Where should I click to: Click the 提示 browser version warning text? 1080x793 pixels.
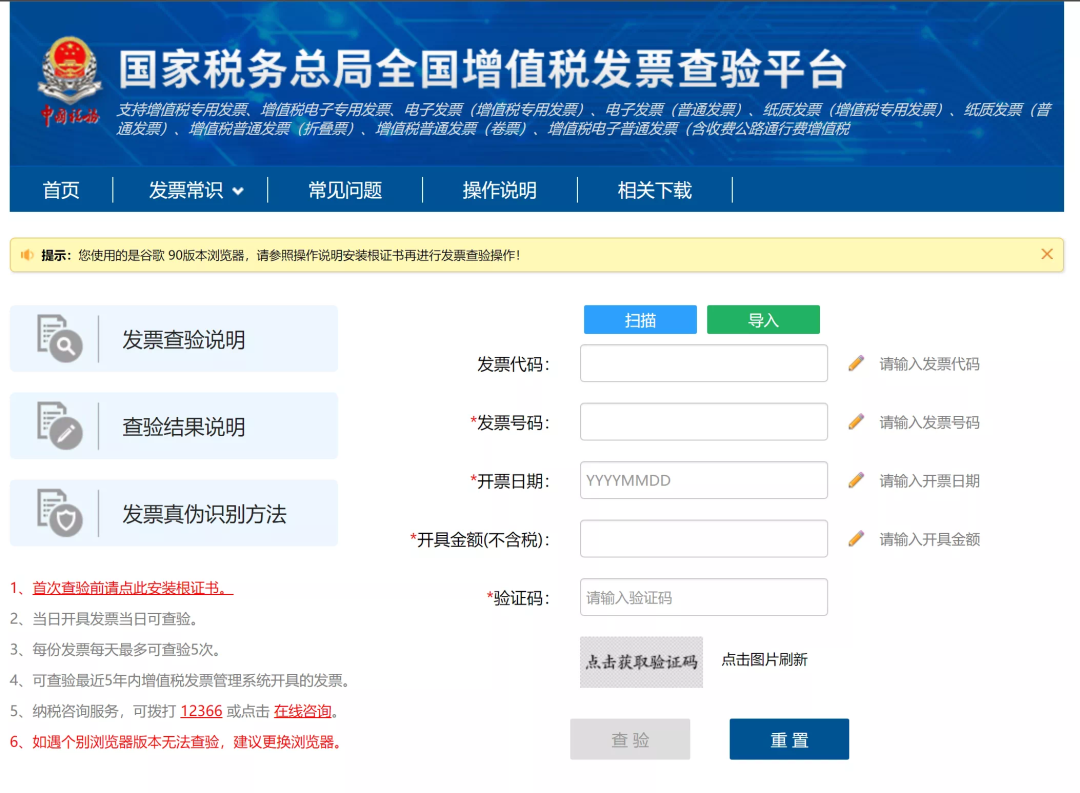(x=281, y=255)
